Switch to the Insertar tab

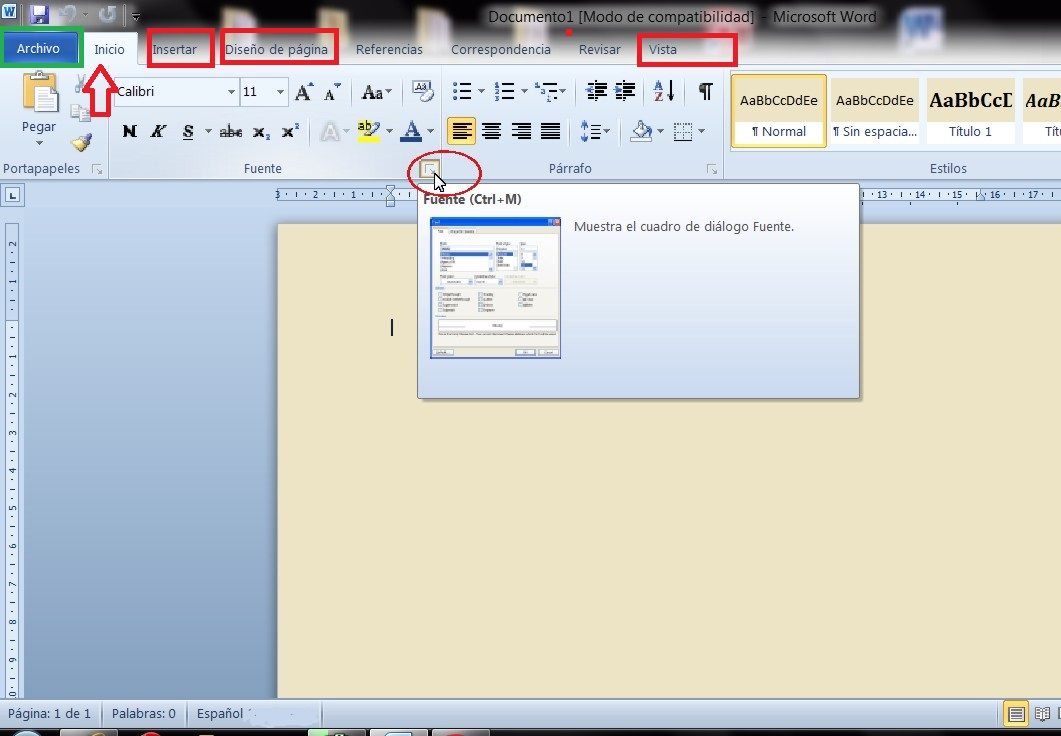coord(175,49)
